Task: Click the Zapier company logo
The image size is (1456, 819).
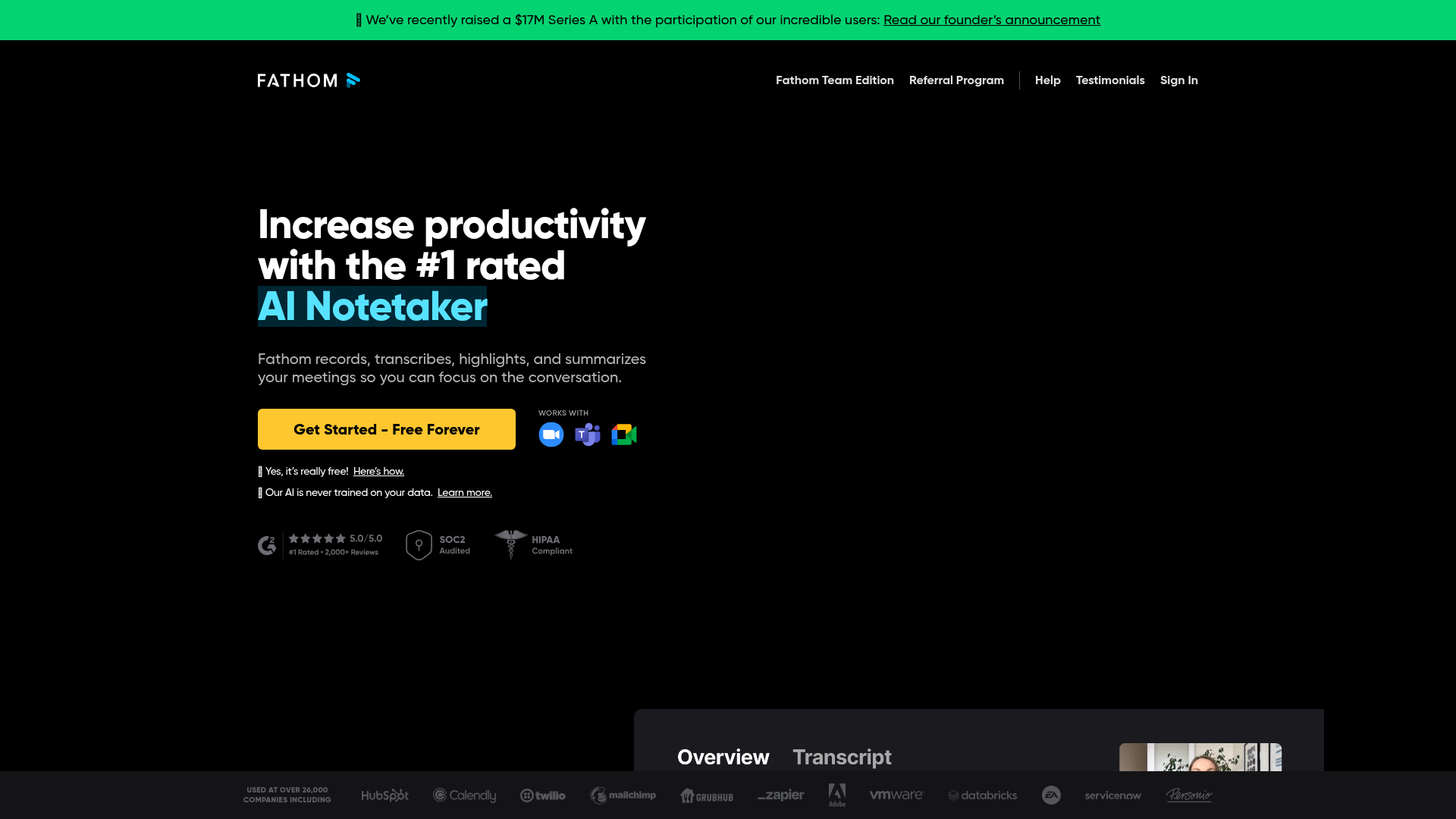Action: (x=780, y=795)
